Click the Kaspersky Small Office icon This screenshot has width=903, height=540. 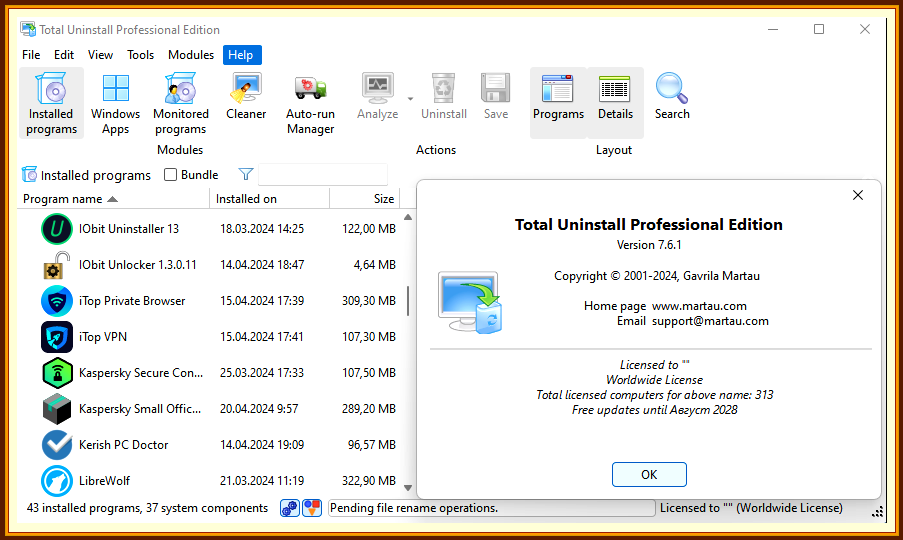(56, 409)
